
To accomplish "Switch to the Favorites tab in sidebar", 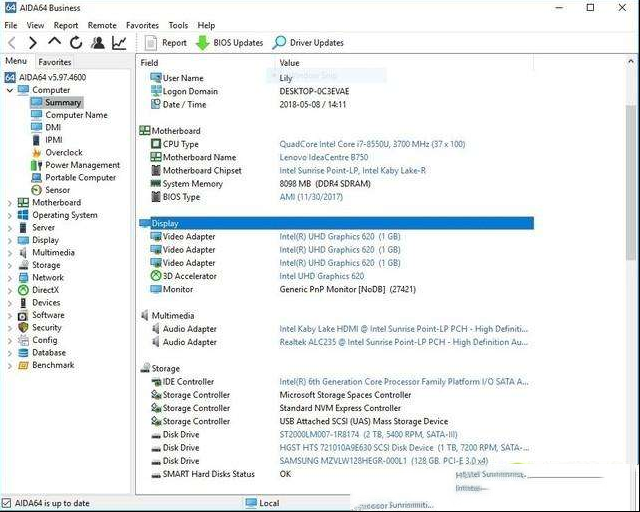I will point(55,62).
